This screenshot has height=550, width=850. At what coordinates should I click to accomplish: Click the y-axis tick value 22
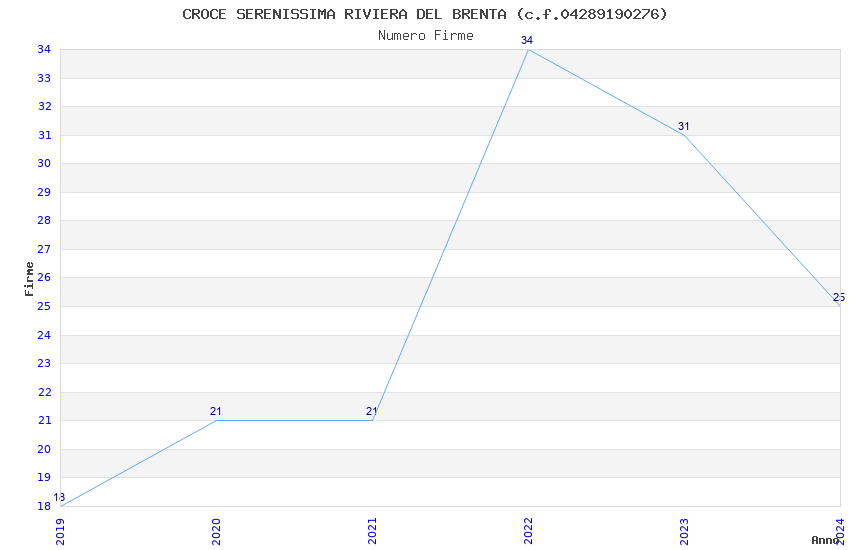pos(44,392)
